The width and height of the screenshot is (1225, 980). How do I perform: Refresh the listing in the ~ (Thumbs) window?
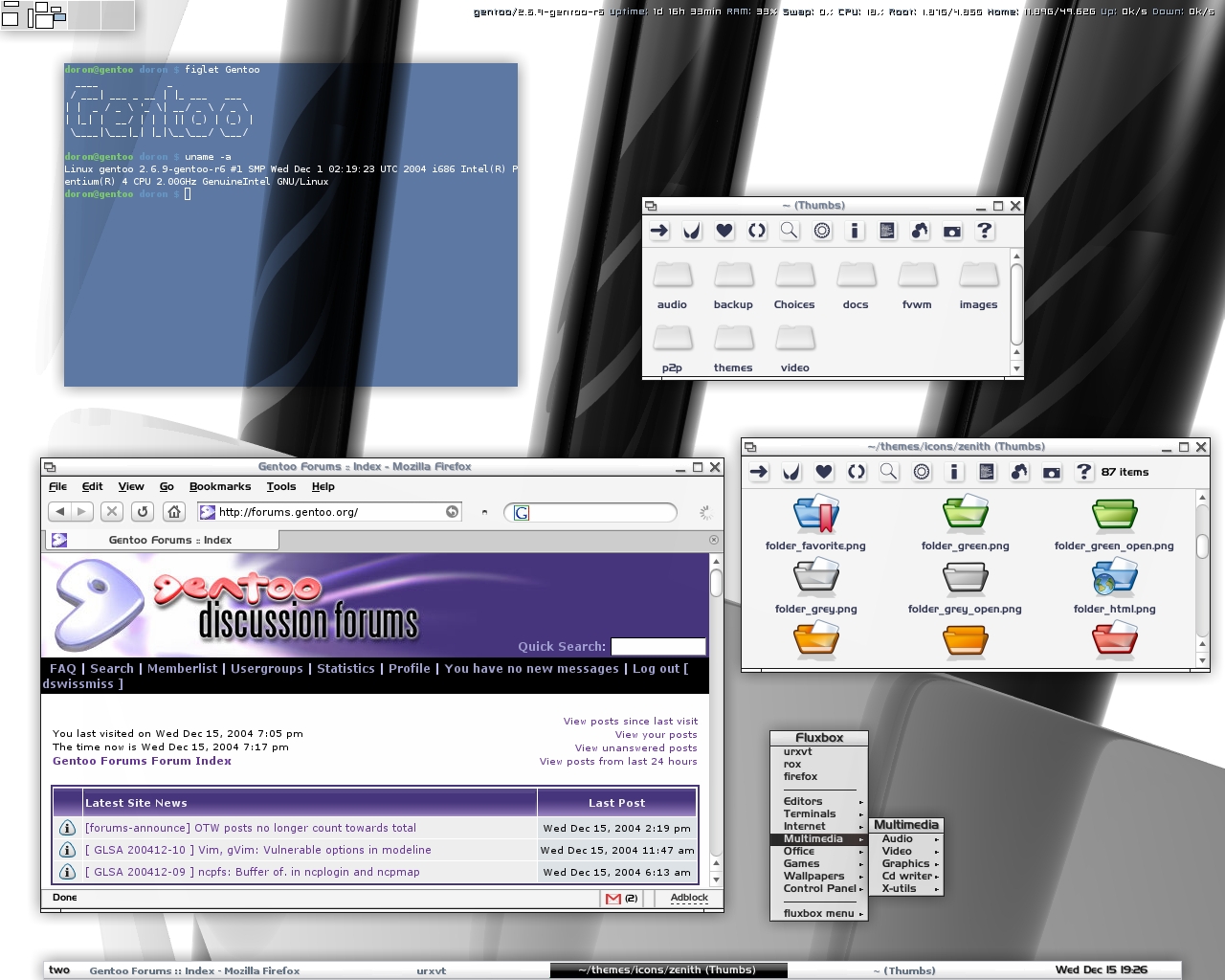(x=757, y=231)
